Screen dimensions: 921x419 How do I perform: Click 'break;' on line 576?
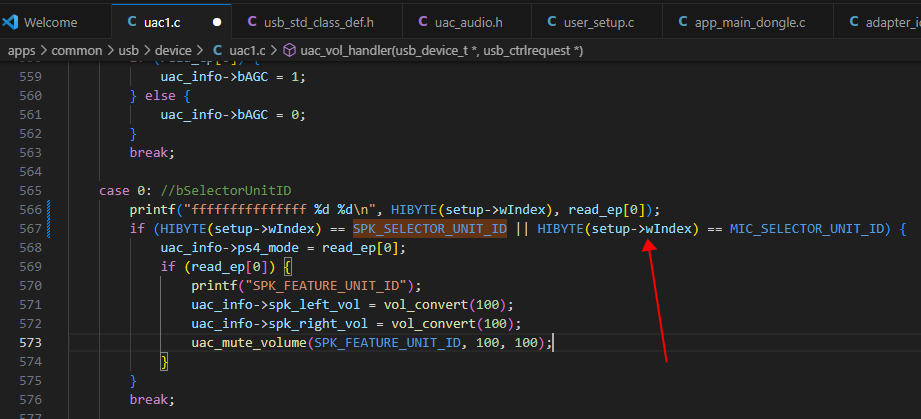tap(152, 400)
